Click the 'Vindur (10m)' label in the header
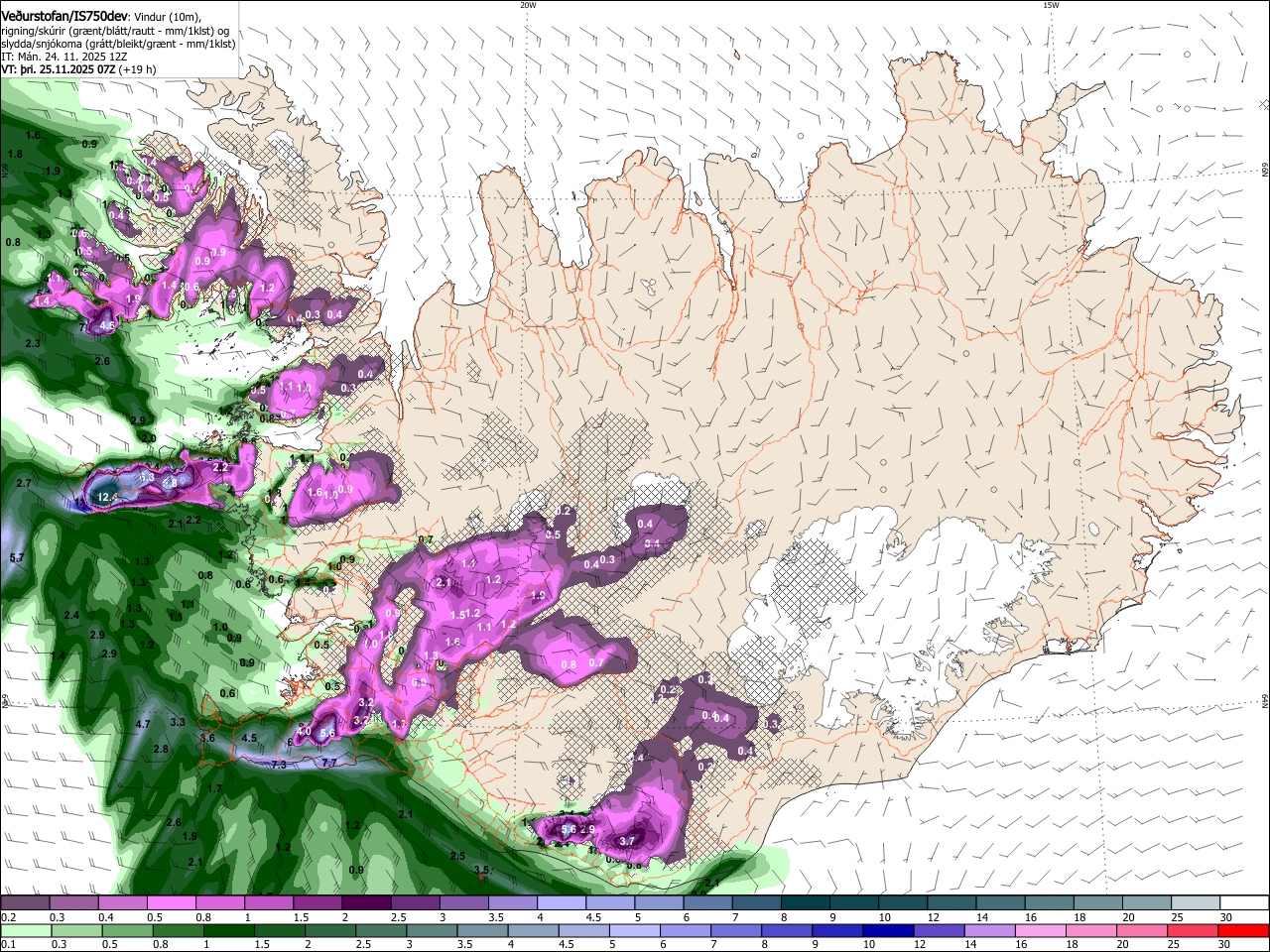 [x=167, y=17]
